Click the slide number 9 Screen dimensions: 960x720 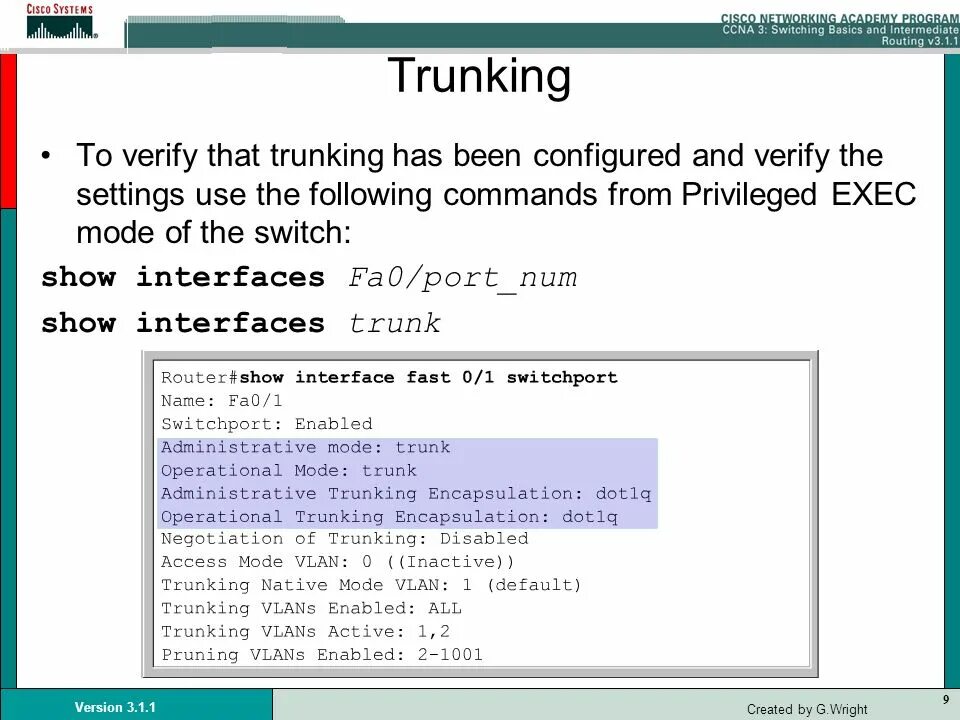pyautogui.click(x=946, y=700)
